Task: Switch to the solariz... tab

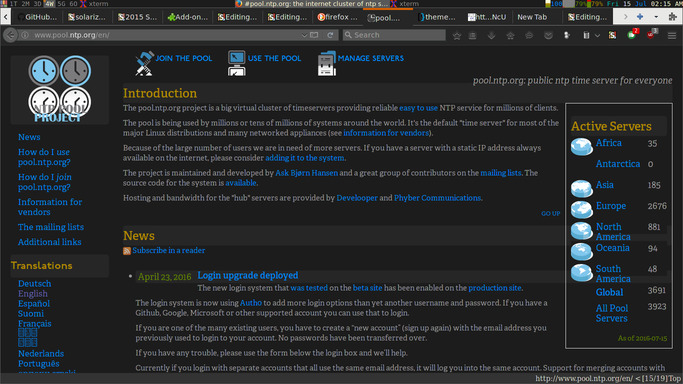Action: [x=87, y=17]
